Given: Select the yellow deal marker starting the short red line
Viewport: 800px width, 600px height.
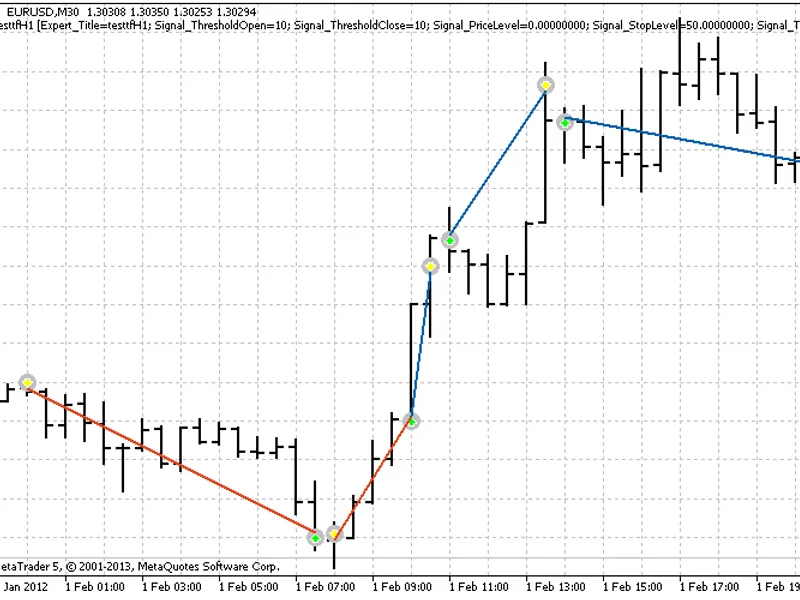Looking at the screenshot, I should (334, 534).
